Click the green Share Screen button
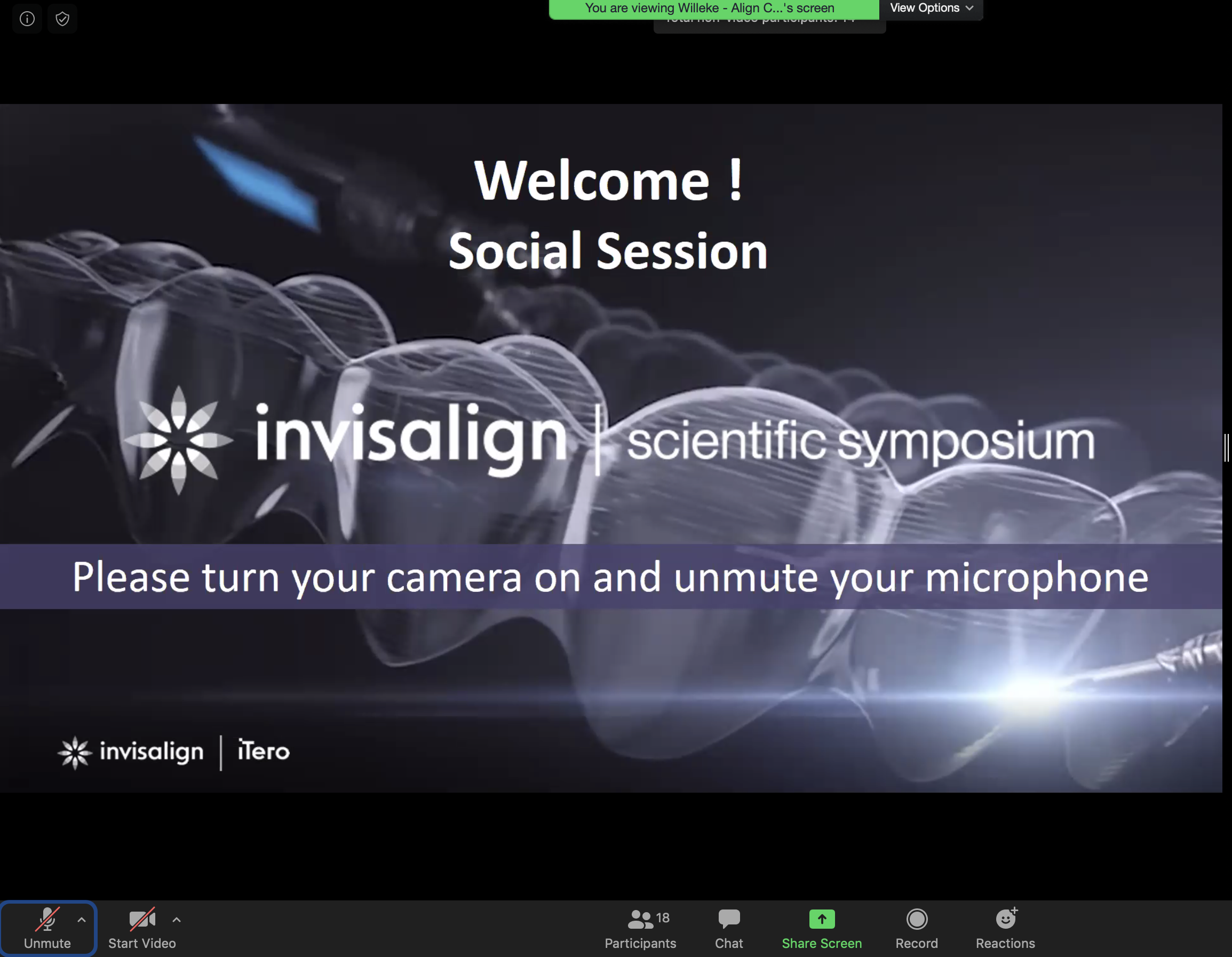Screen dimensions: 1232x957 (822, 929)
